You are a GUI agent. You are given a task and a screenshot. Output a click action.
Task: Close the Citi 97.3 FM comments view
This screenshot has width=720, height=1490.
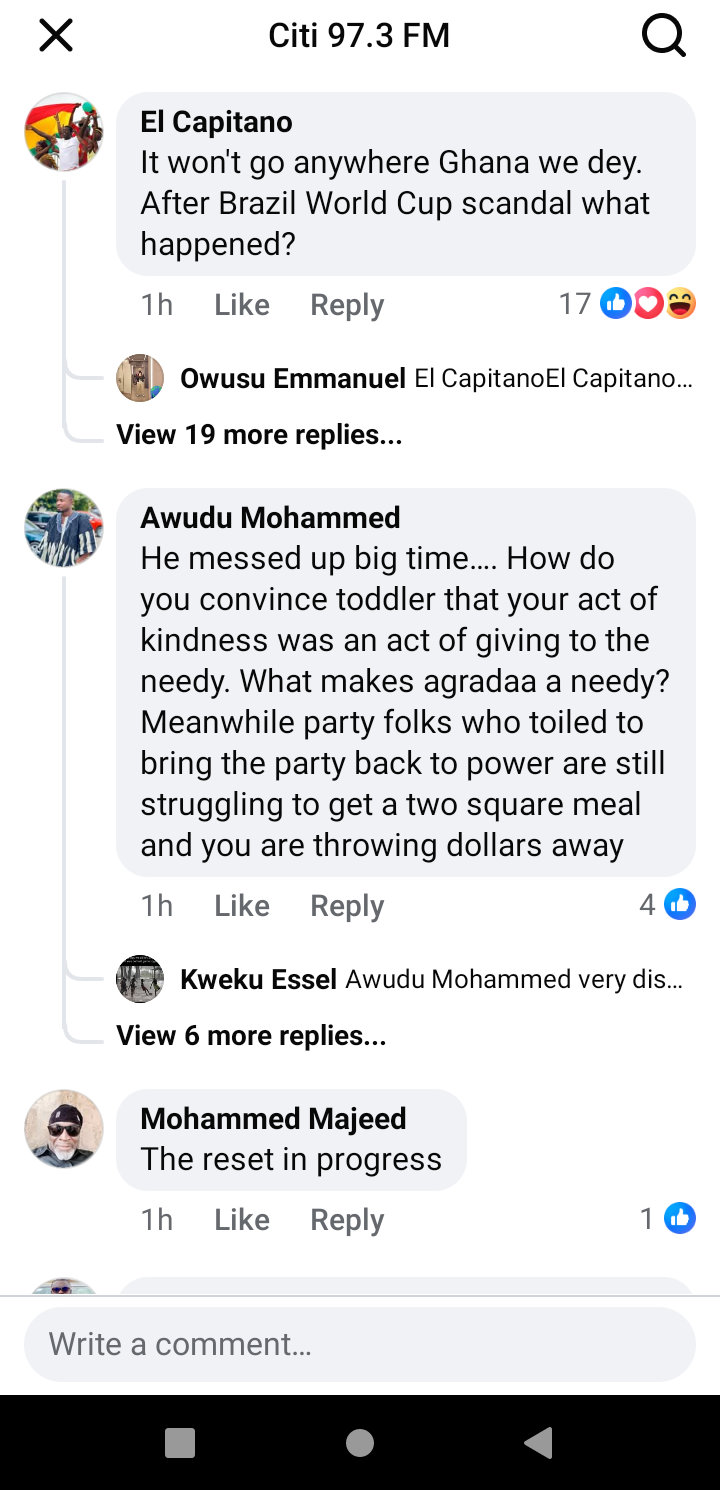[56, 37]
